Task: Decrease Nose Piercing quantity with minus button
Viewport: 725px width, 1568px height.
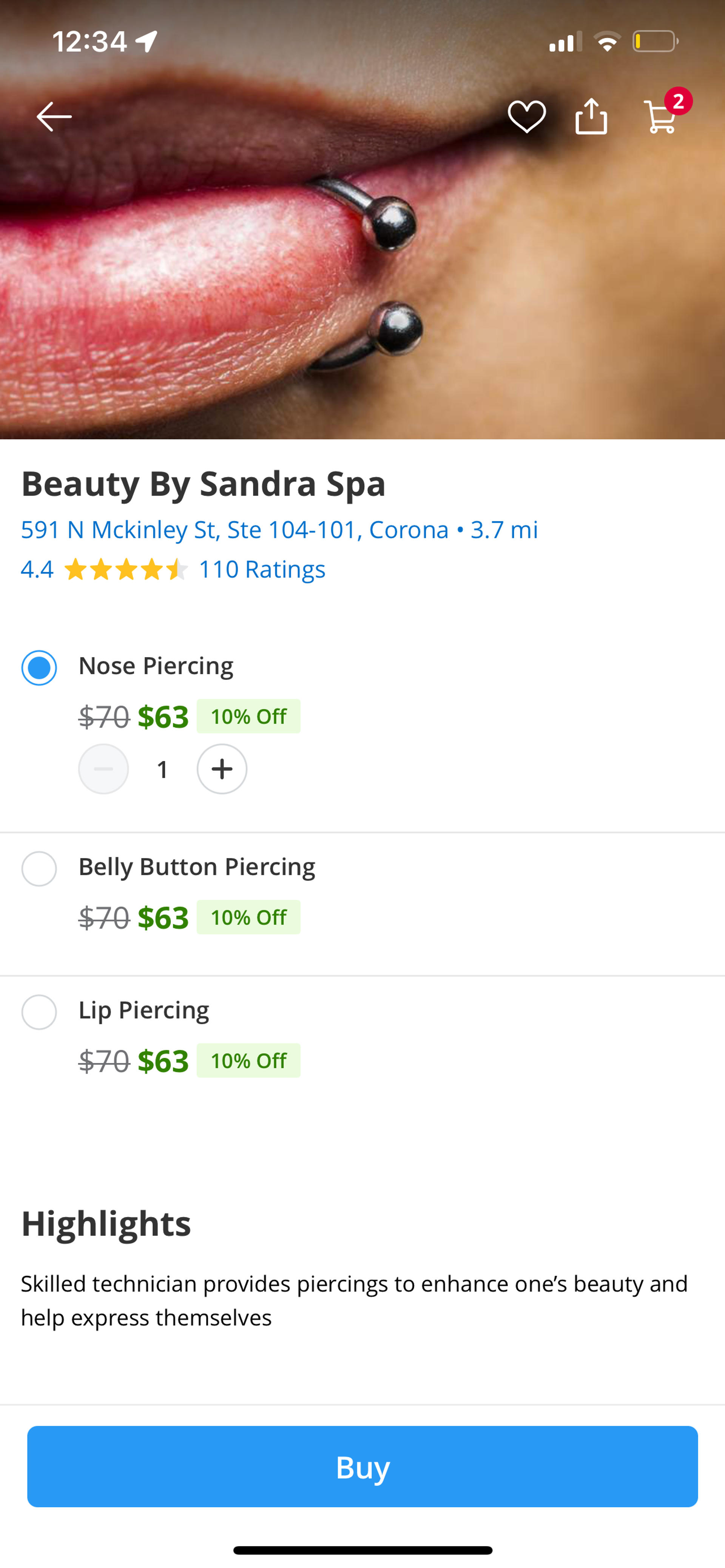Action: pos(103,769)
